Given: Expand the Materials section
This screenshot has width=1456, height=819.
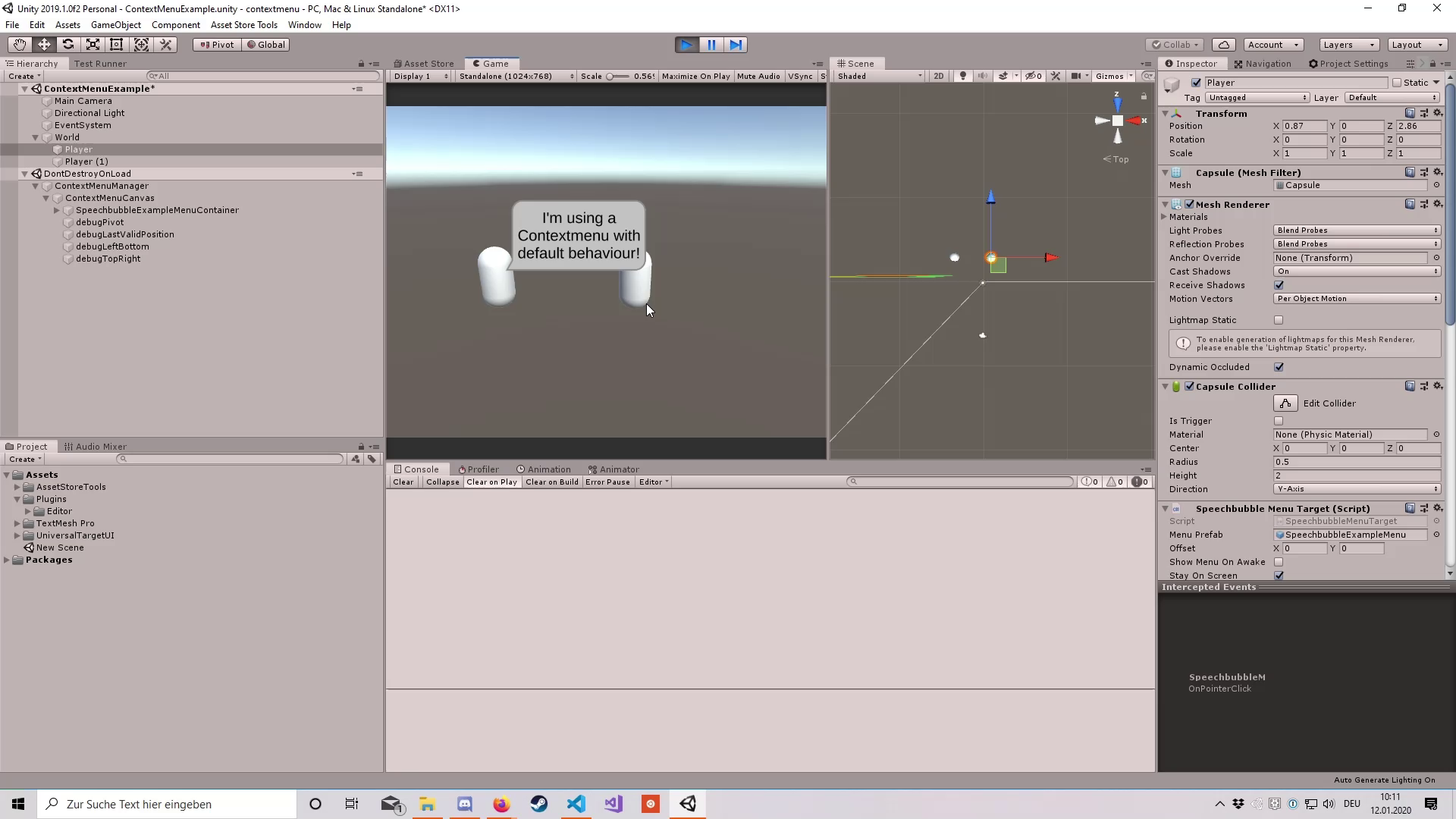Looking at the screenshot, I should (x=1164, y=217).
